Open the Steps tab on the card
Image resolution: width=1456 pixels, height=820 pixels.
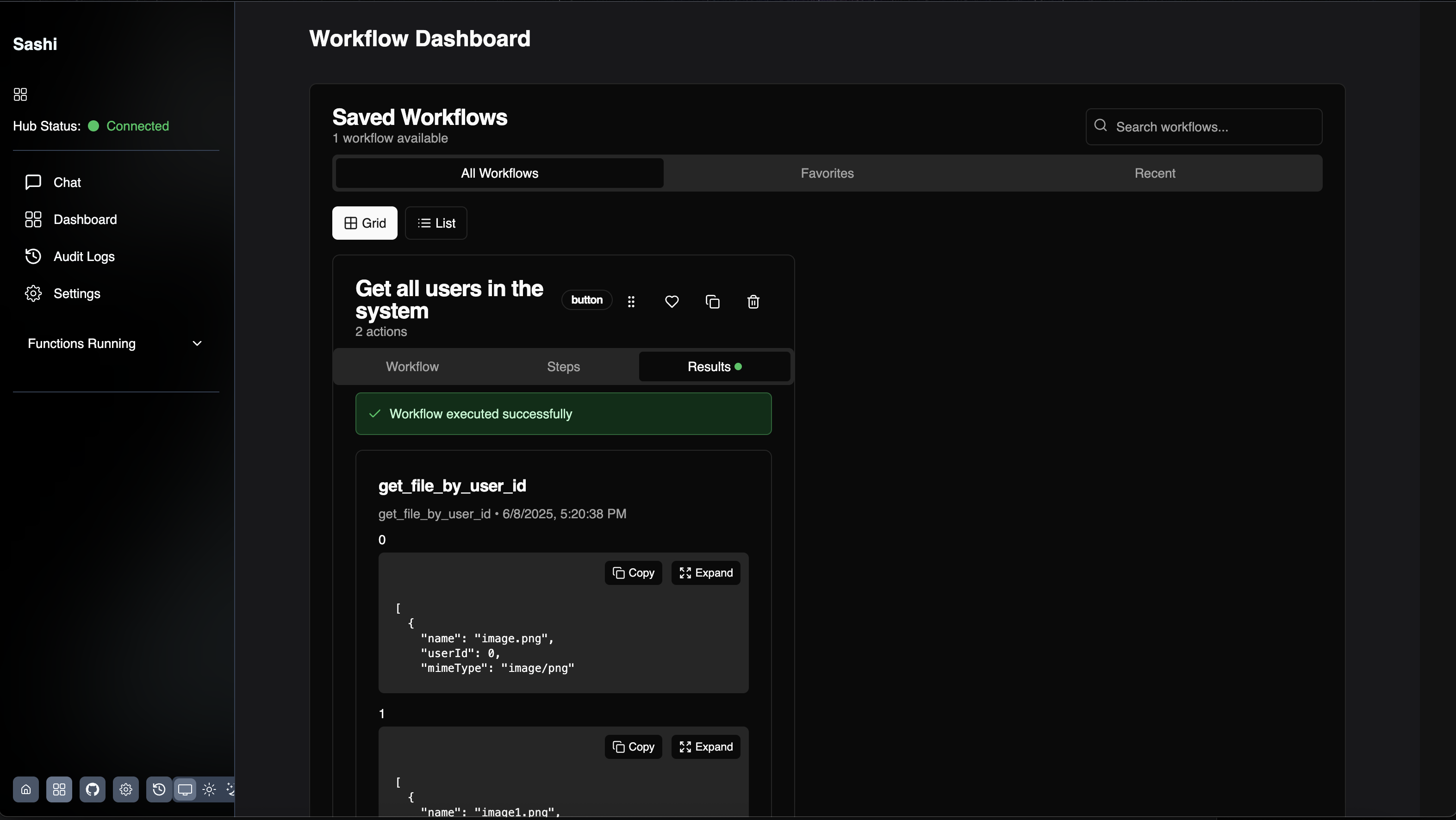pos(564,366)
